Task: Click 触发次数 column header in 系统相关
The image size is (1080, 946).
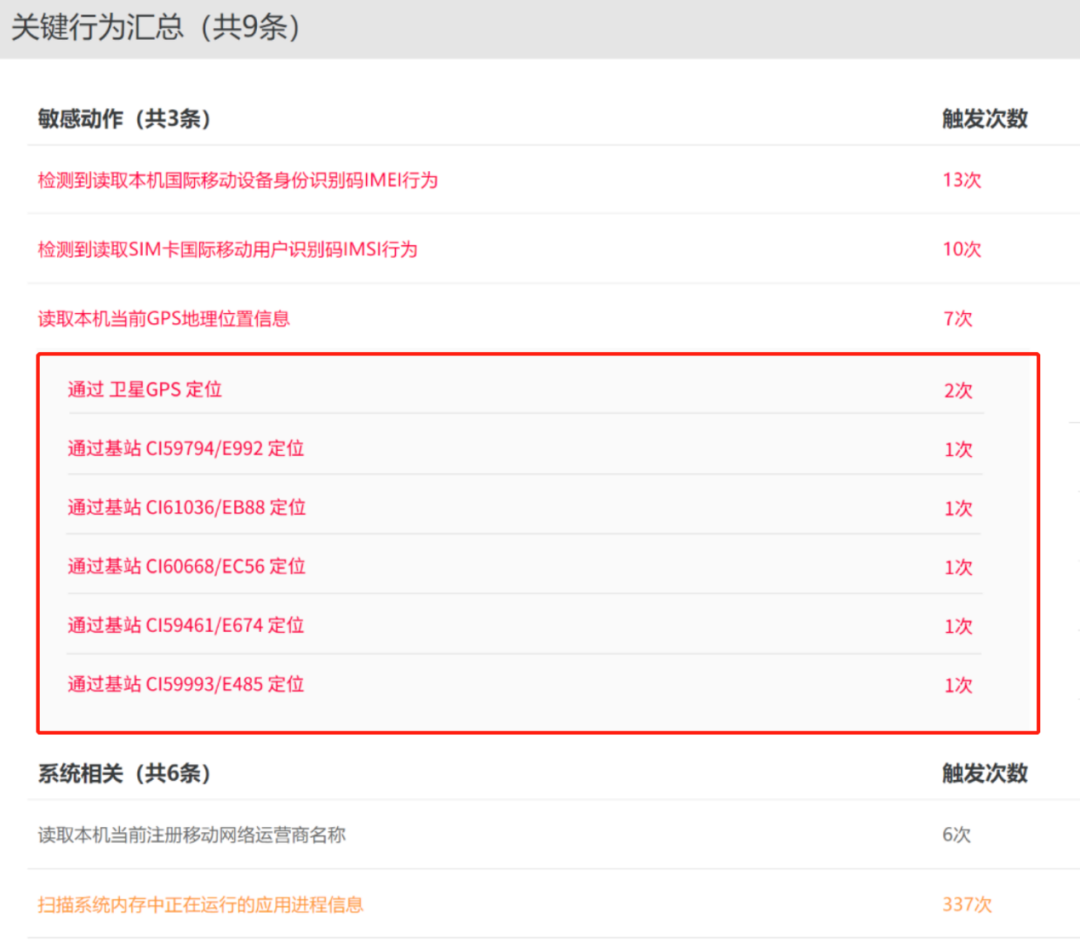Action: (984, 773)
